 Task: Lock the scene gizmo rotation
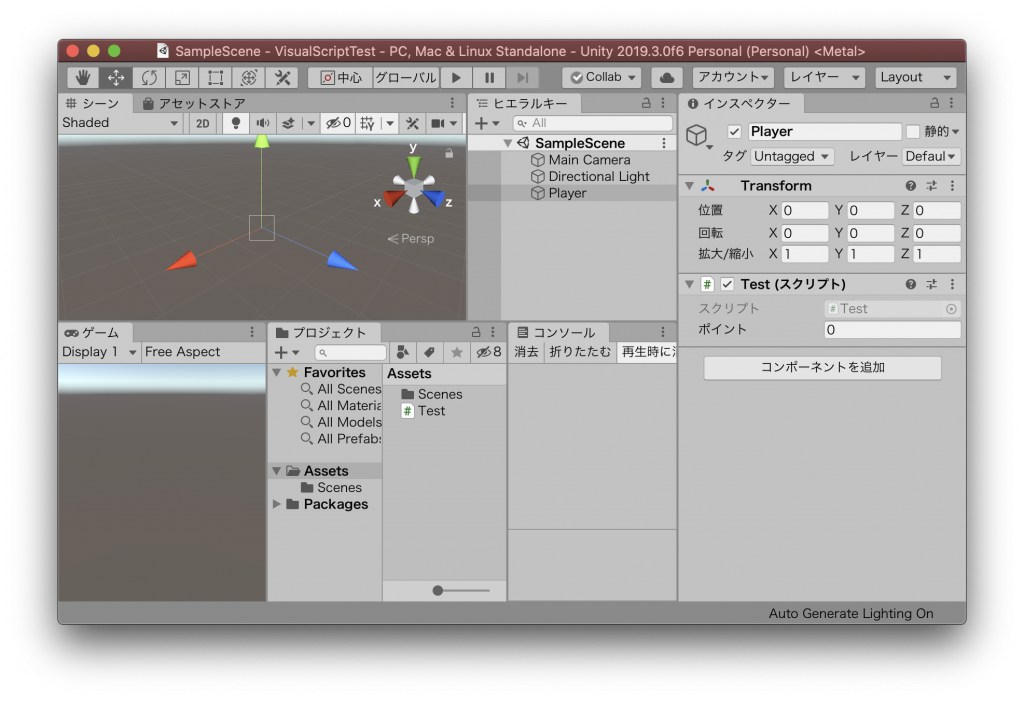[x=449, y=153]
